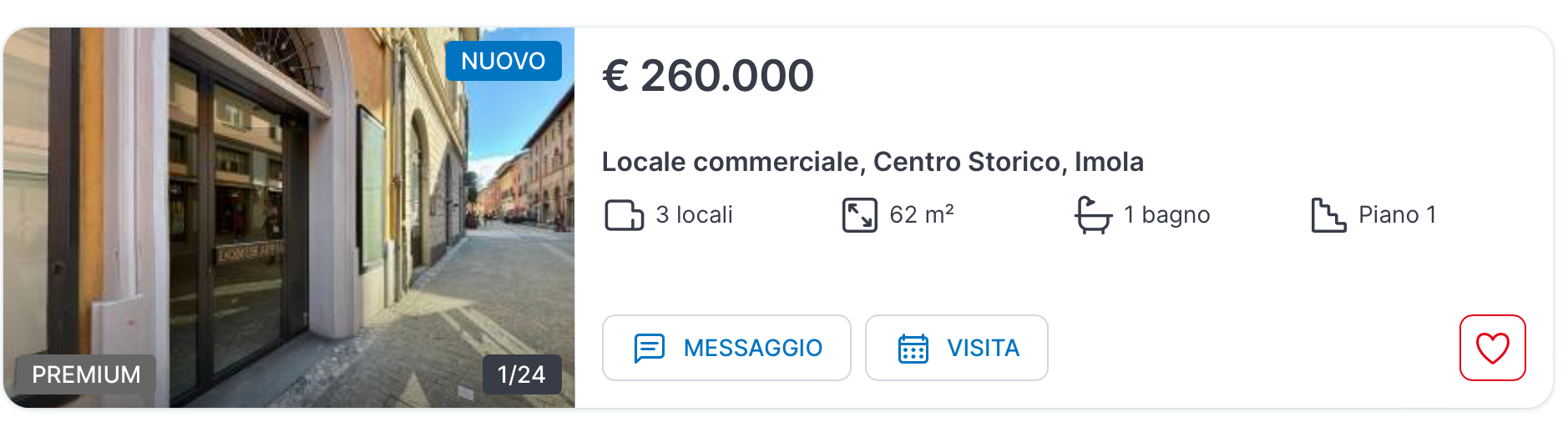Select the surface area icon beside 62 m²
Viewport: 1568px width, 422px height.
point(859,215)
